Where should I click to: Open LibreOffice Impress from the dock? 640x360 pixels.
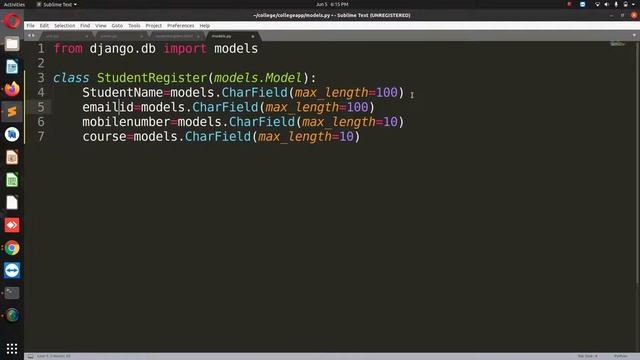point(12,157)
